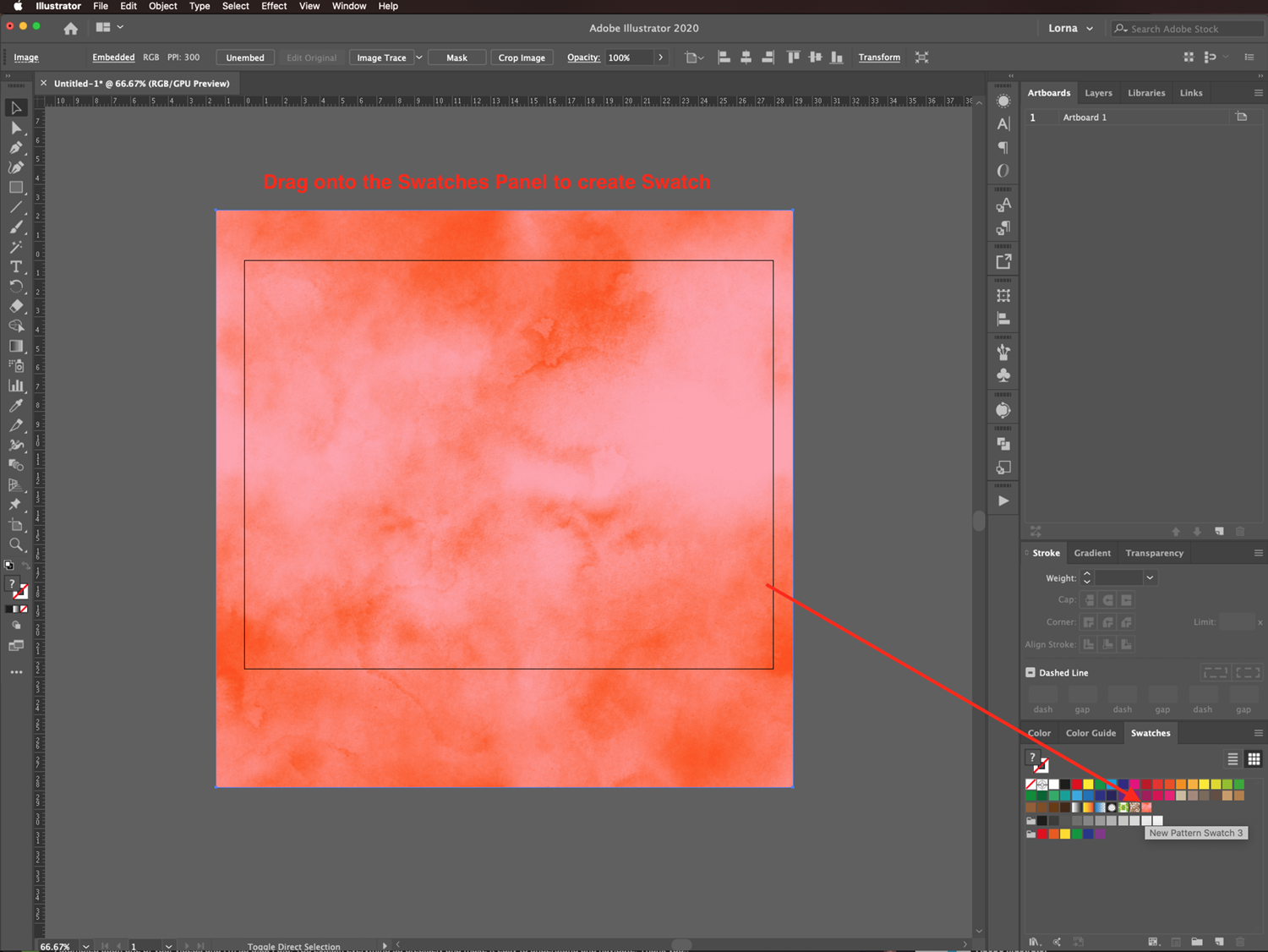Open the Object menu

(163, 6)
